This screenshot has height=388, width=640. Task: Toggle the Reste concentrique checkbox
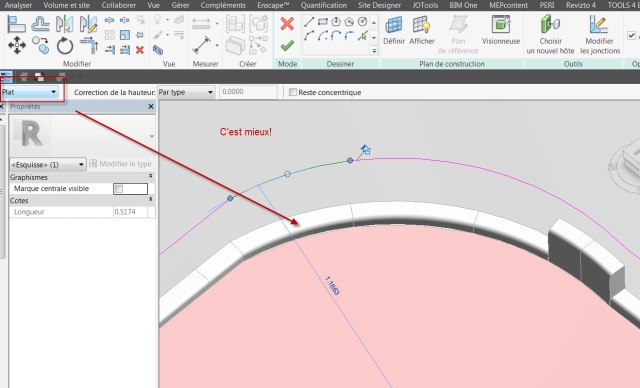pos(293,92)
